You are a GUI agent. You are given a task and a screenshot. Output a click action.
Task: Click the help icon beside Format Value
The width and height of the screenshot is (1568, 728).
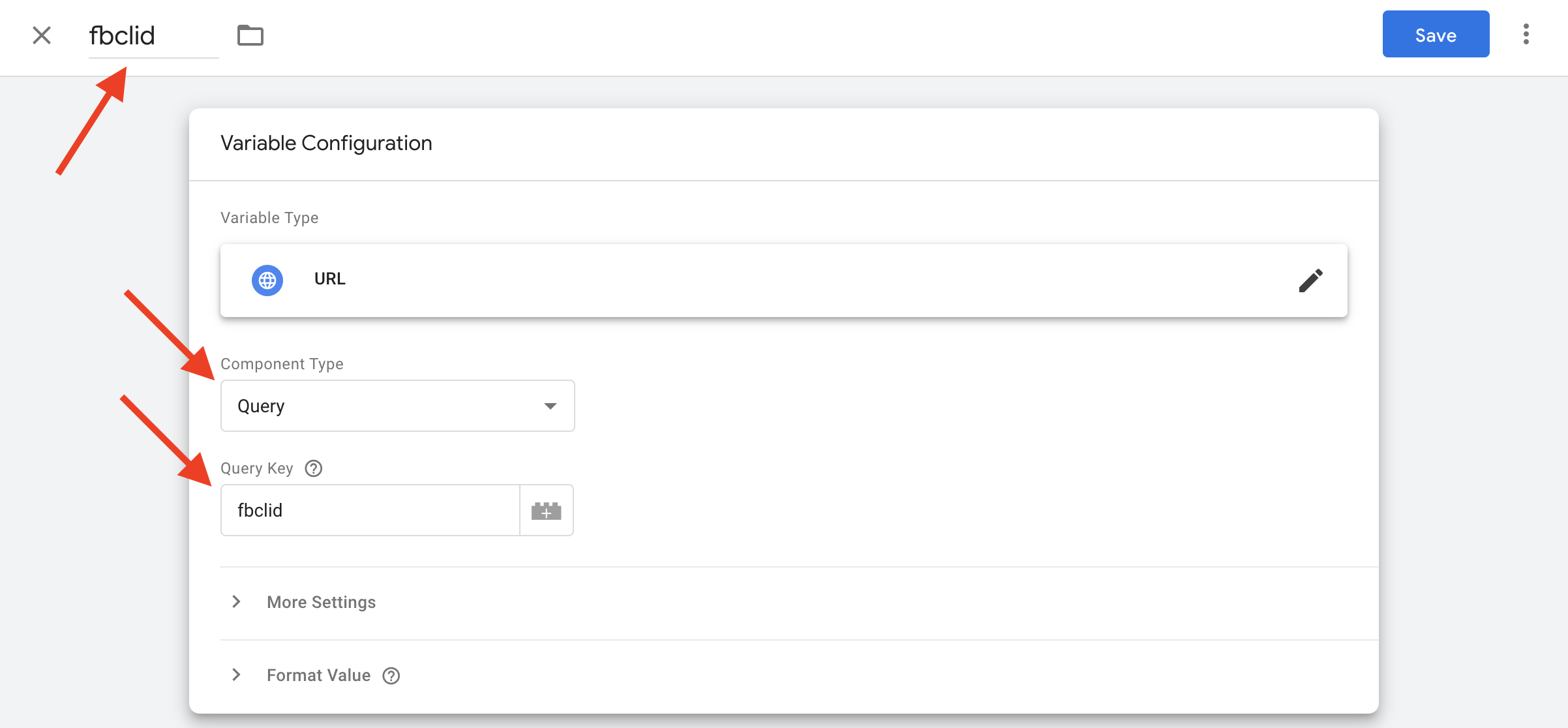click(391, 676)
